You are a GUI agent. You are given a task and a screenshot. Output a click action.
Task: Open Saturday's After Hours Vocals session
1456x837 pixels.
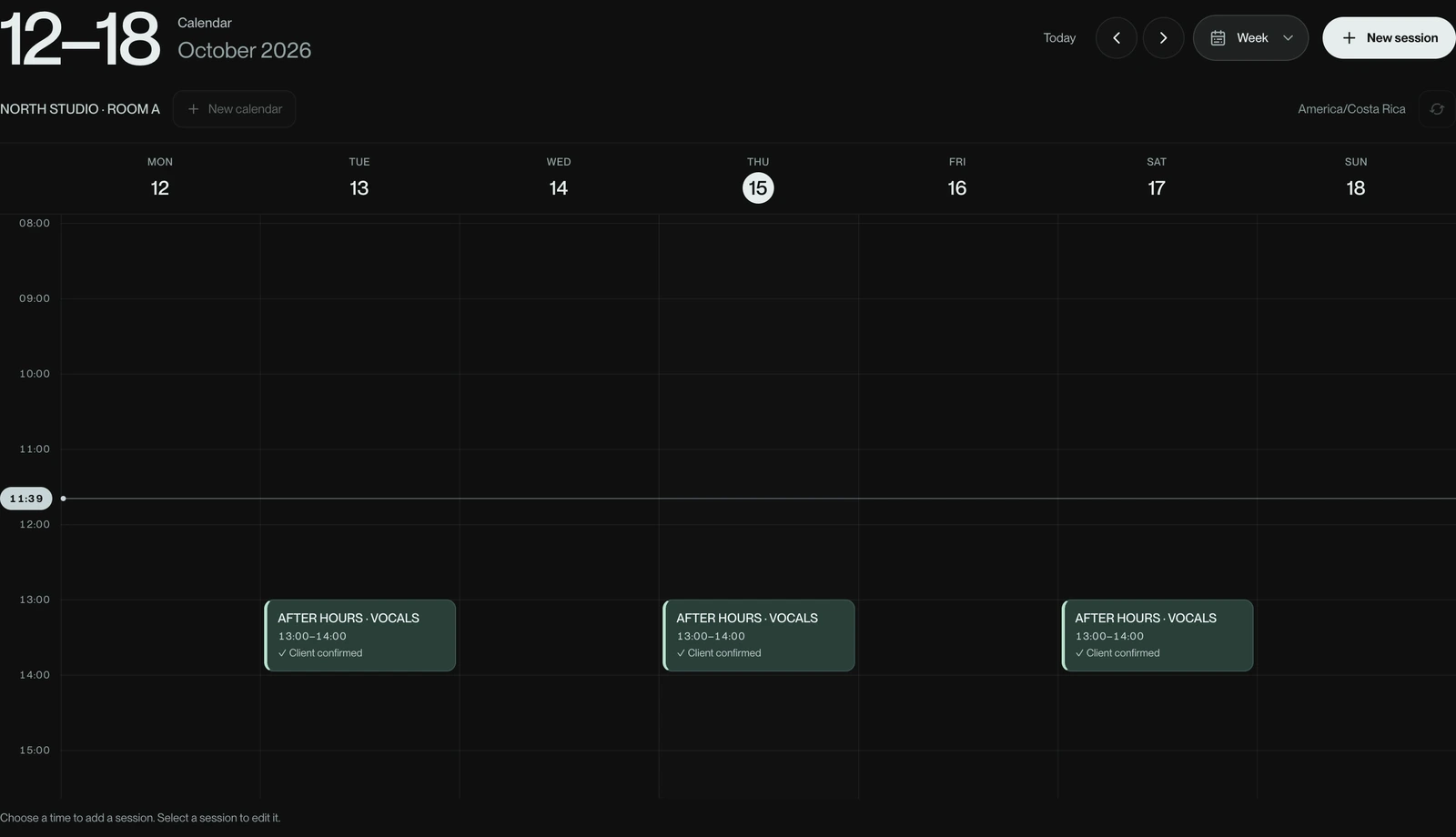tap(1158, 635)
